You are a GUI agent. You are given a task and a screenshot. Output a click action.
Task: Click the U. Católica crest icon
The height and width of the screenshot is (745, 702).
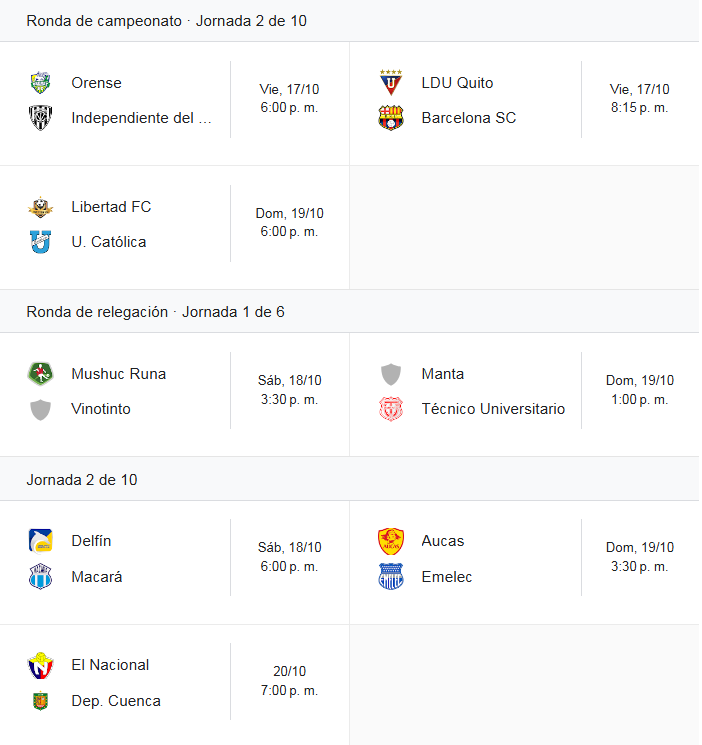coord(40,242)
